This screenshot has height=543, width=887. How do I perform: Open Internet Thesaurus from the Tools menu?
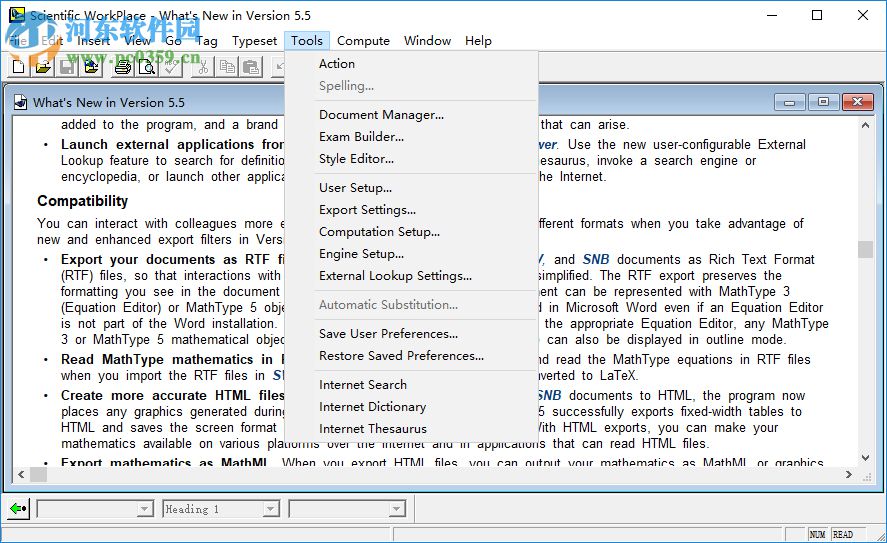tap(411, 429)
